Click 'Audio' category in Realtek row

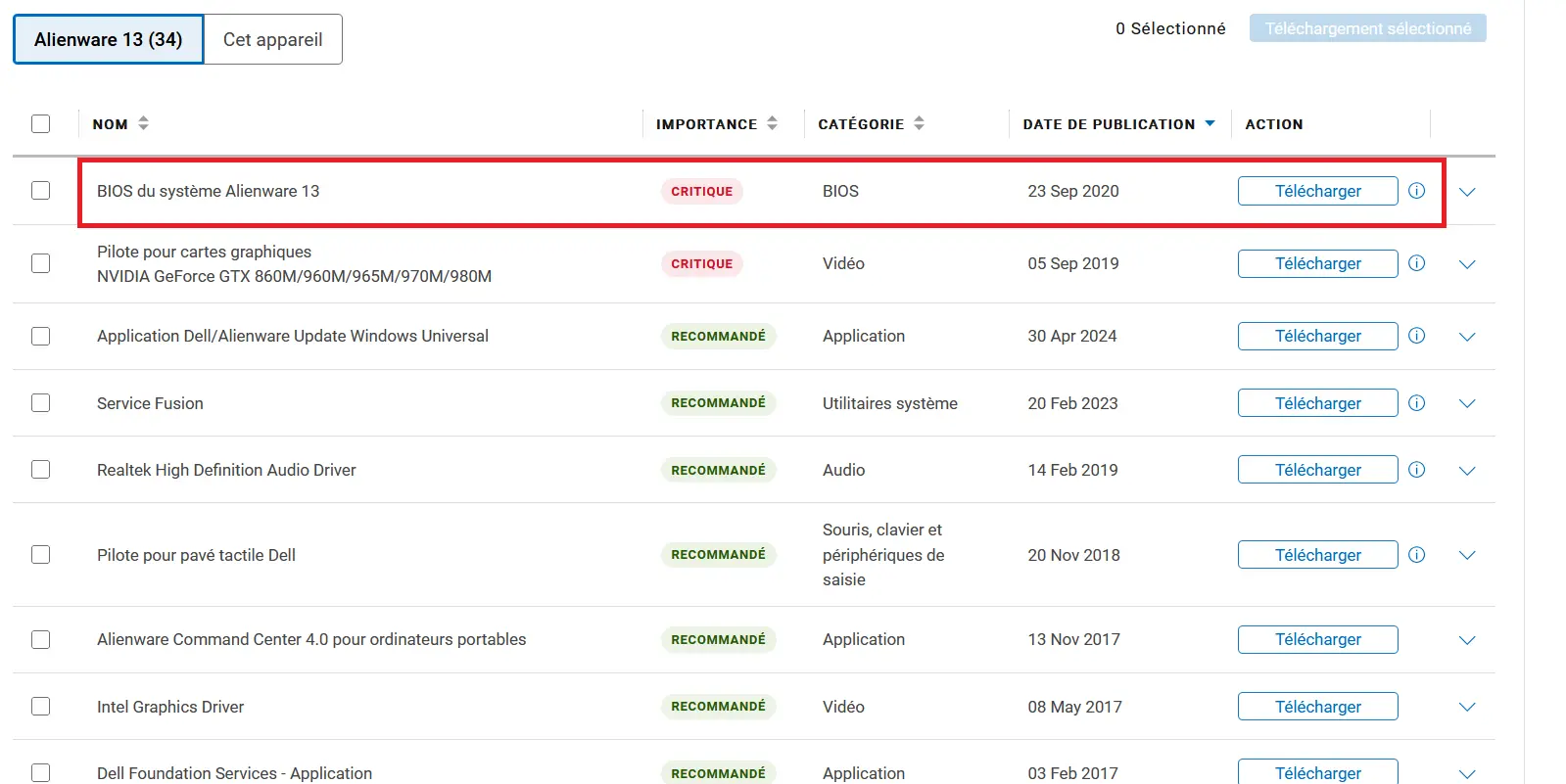(x=843, y=470)
